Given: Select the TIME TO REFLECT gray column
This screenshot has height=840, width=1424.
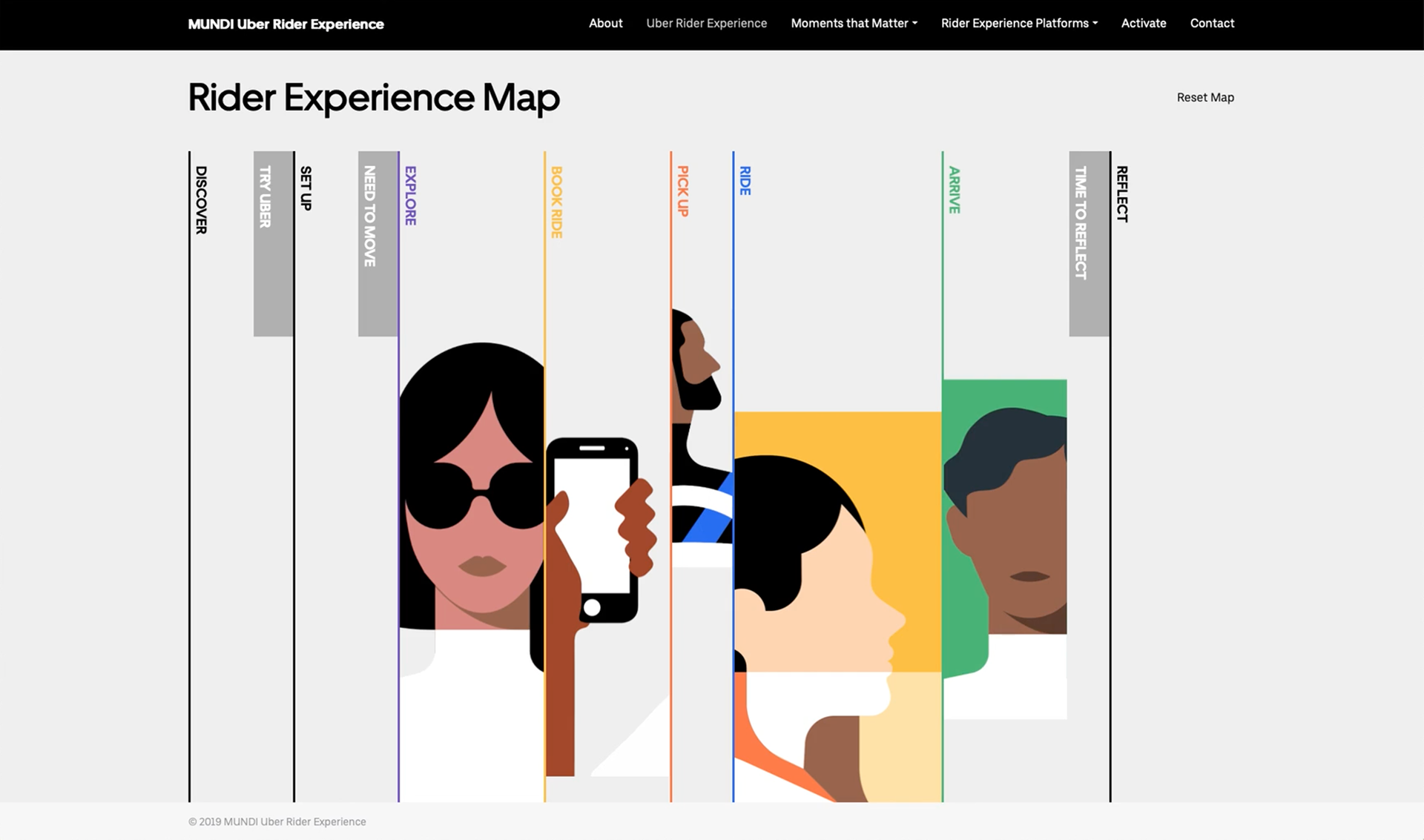Looking at the screenshot, I should (x=1089, y=244).
